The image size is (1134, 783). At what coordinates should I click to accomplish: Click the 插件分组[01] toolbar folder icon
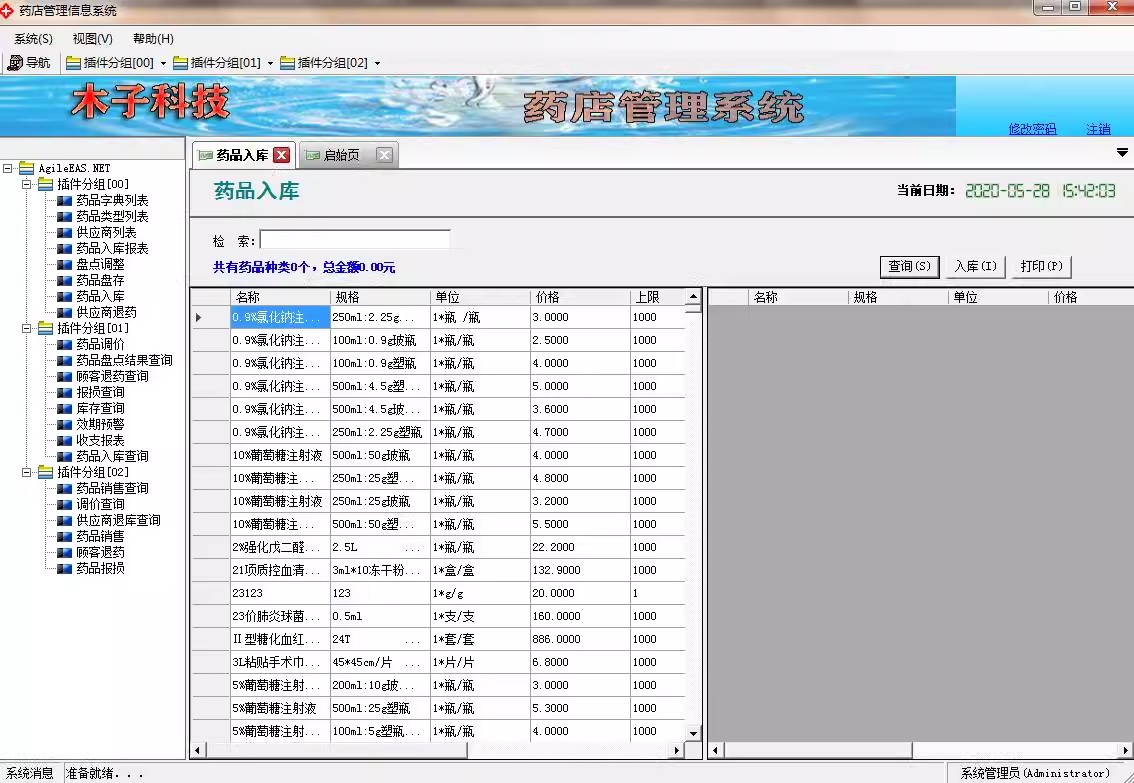click(x=180, y=64)
